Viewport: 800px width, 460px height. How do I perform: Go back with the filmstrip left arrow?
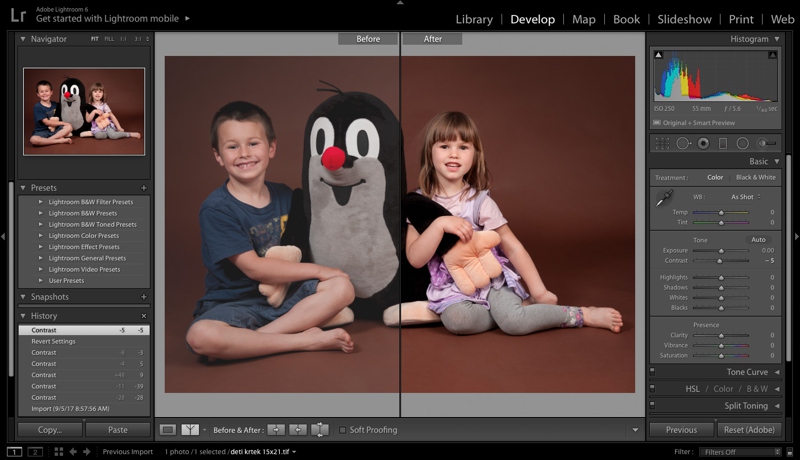click(73, 452)
